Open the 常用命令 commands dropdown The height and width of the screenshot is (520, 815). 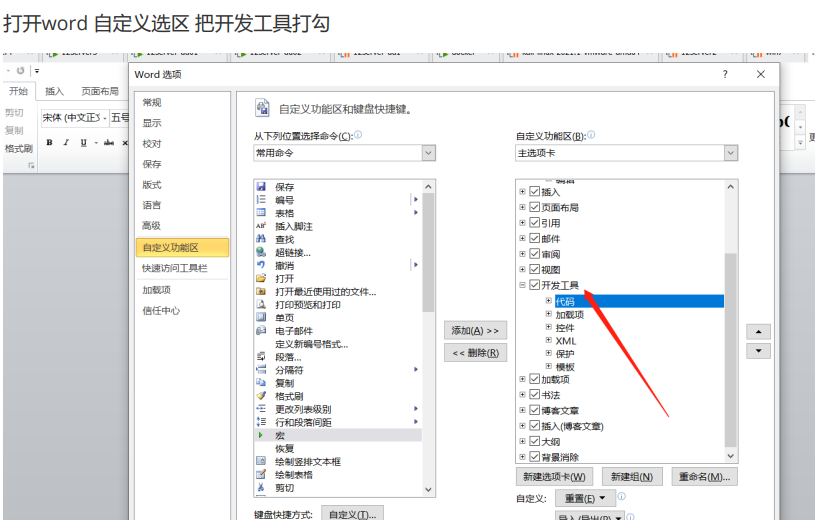(428, 153)
